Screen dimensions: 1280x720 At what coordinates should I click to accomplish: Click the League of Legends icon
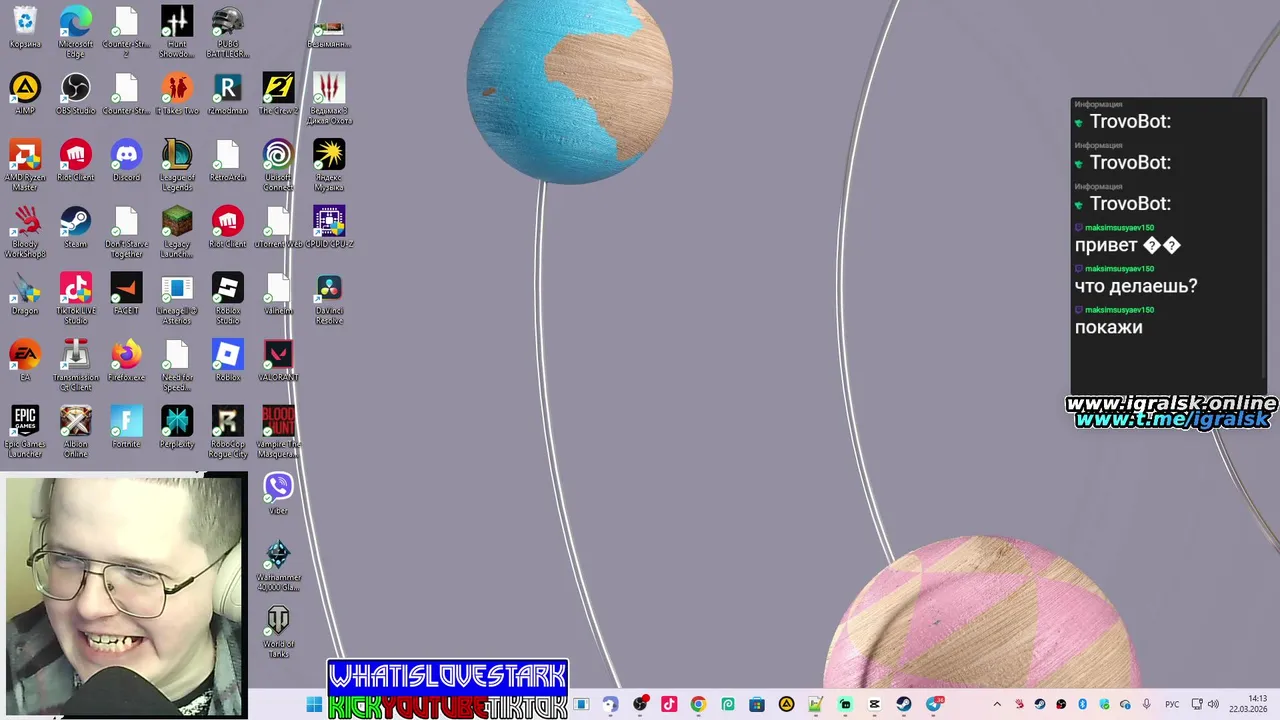(177, 165)
